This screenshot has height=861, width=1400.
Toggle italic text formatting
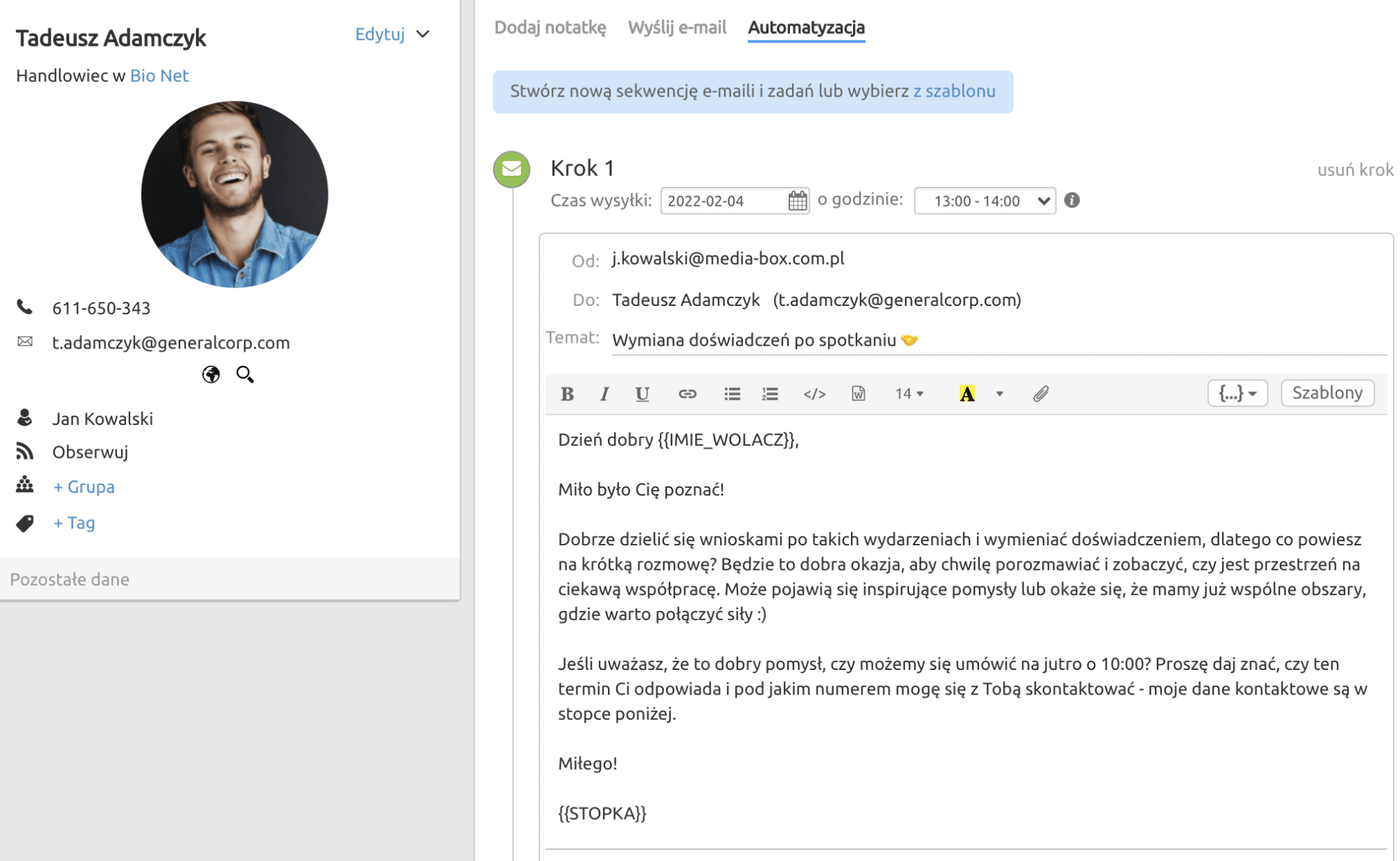tap(604, 393)
